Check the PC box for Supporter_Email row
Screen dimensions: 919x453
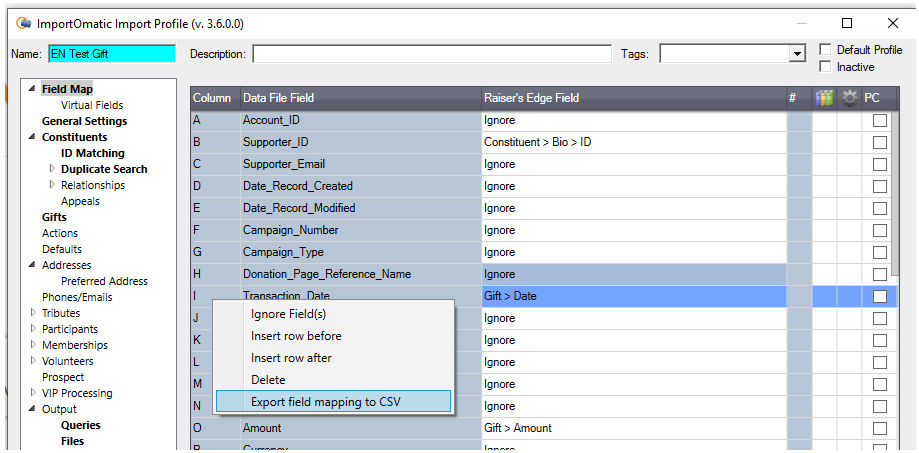[x=880, y=165]
